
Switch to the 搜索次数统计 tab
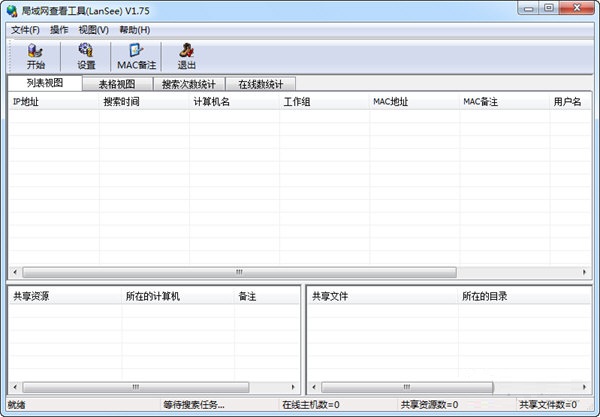(x=189, y=84)
